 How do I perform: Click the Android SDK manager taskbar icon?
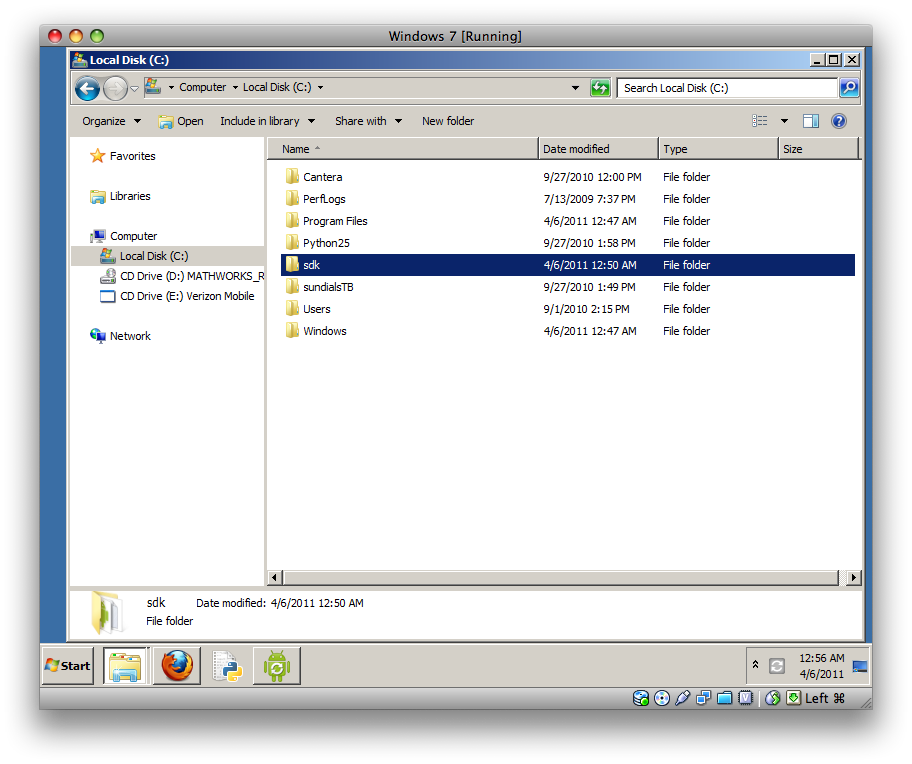pyautogui.click(x=277, y=666)
